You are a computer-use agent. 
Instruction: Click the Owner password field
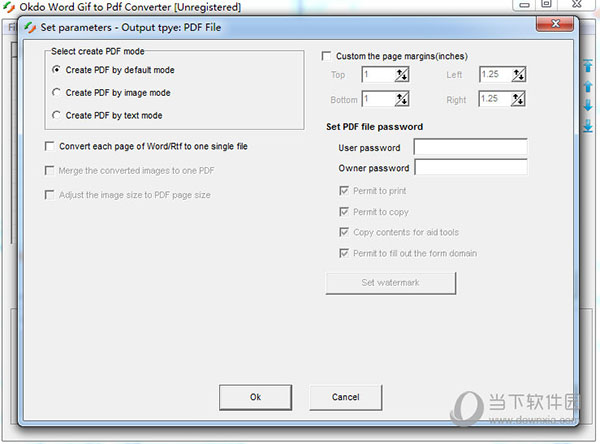point(471,167)
